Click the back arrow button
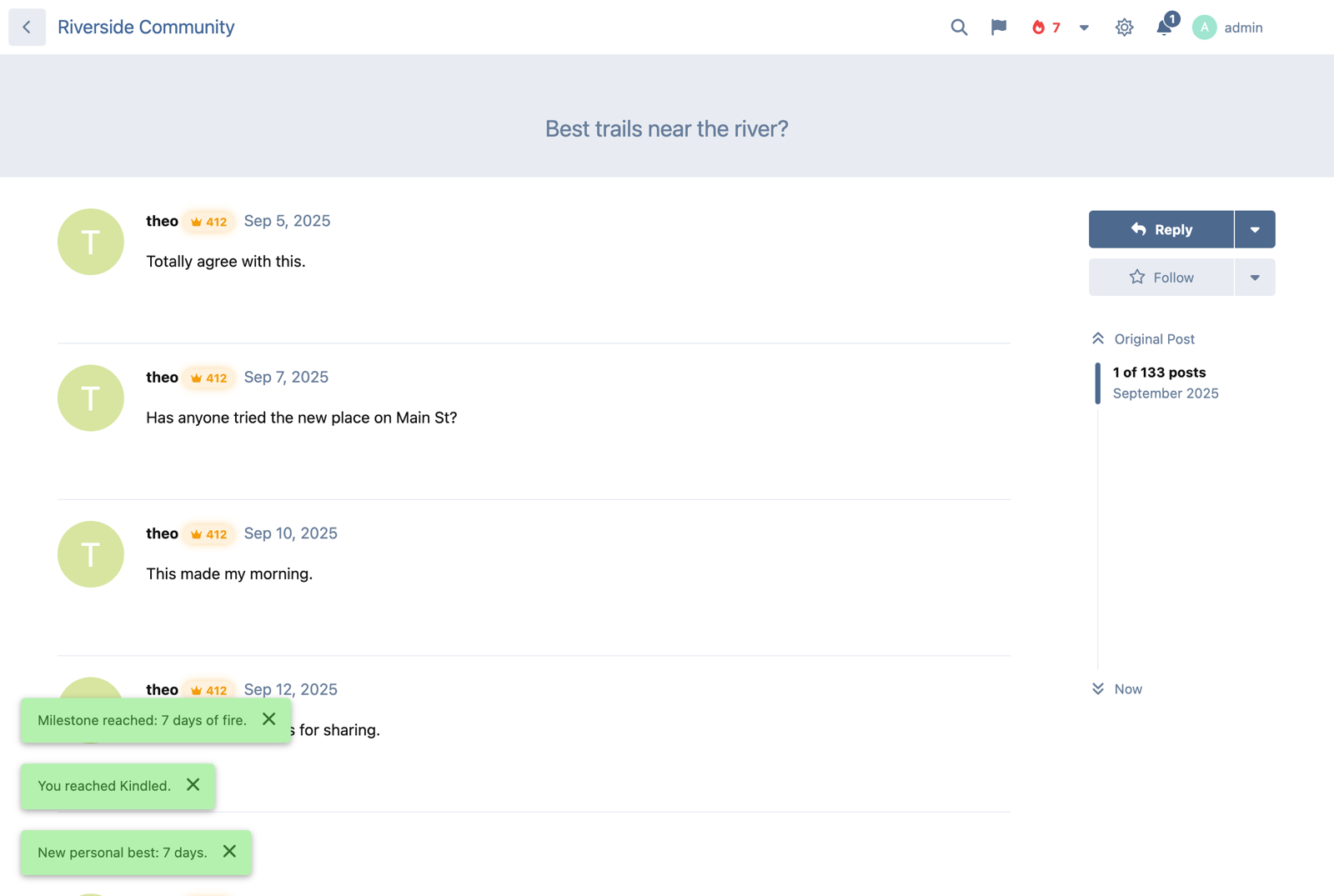1334x896 pixels. [27, 28]
